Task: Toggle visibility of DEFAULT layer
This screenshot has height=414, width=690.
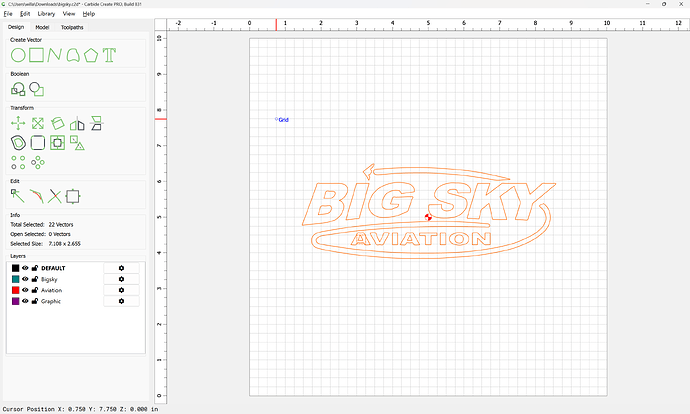Action: click(x=25, y=268)
